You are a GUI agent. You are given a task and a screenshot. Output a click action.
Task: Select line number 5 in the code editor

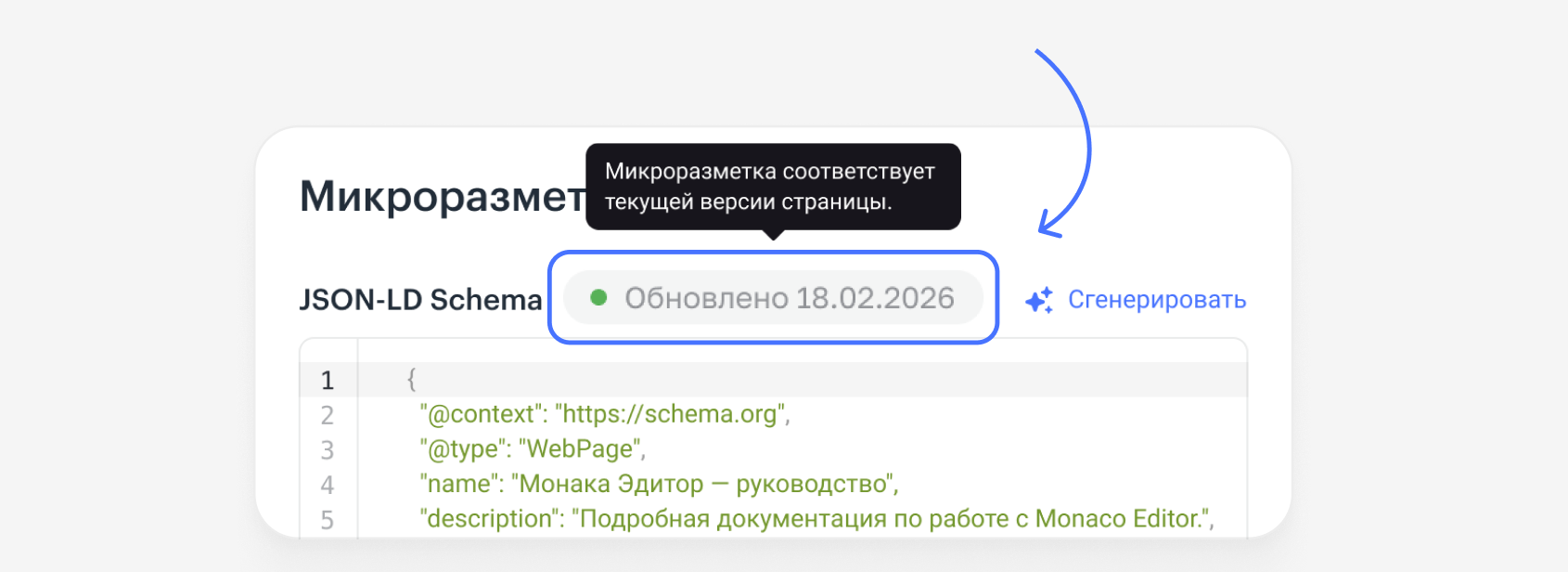(x=328, y=519)
